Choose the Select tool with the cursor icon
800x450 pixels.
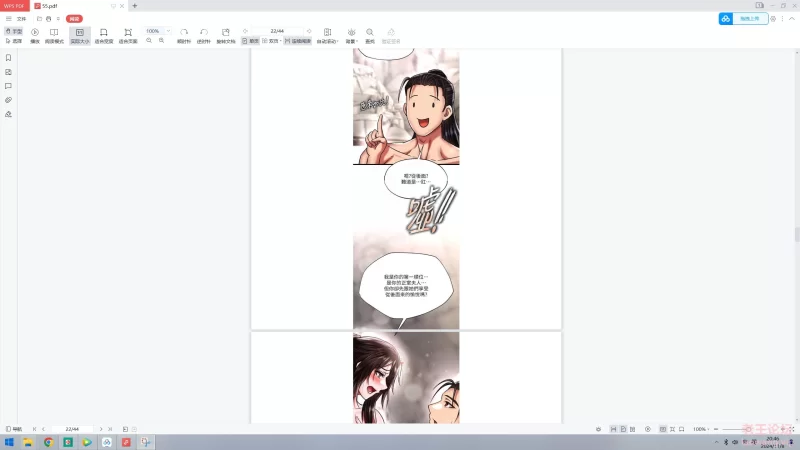[14, 41]
